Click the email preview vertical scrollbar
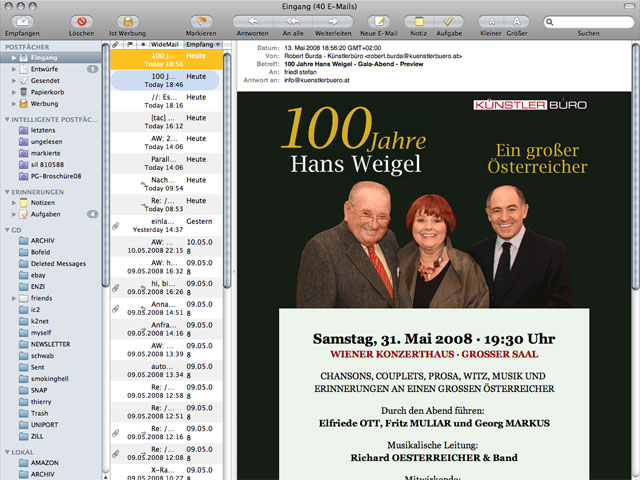This screenshot has height=480, width=640. pos(636,165)
